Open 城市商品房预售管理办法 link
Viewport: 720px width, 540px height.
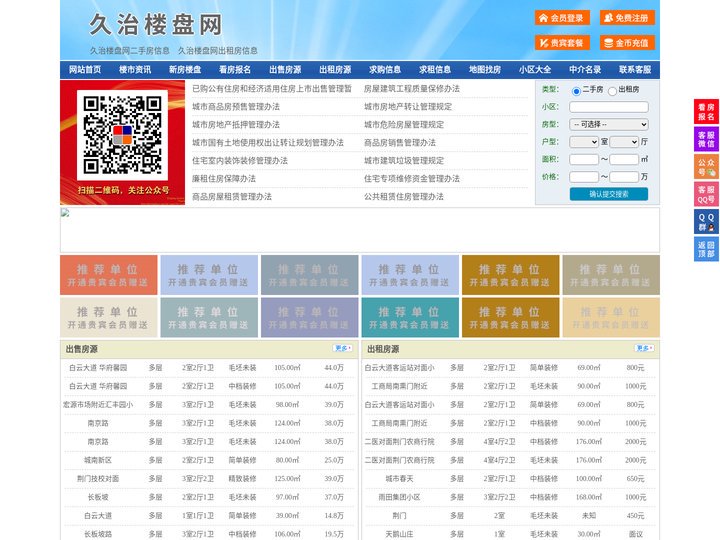[236, 107]
